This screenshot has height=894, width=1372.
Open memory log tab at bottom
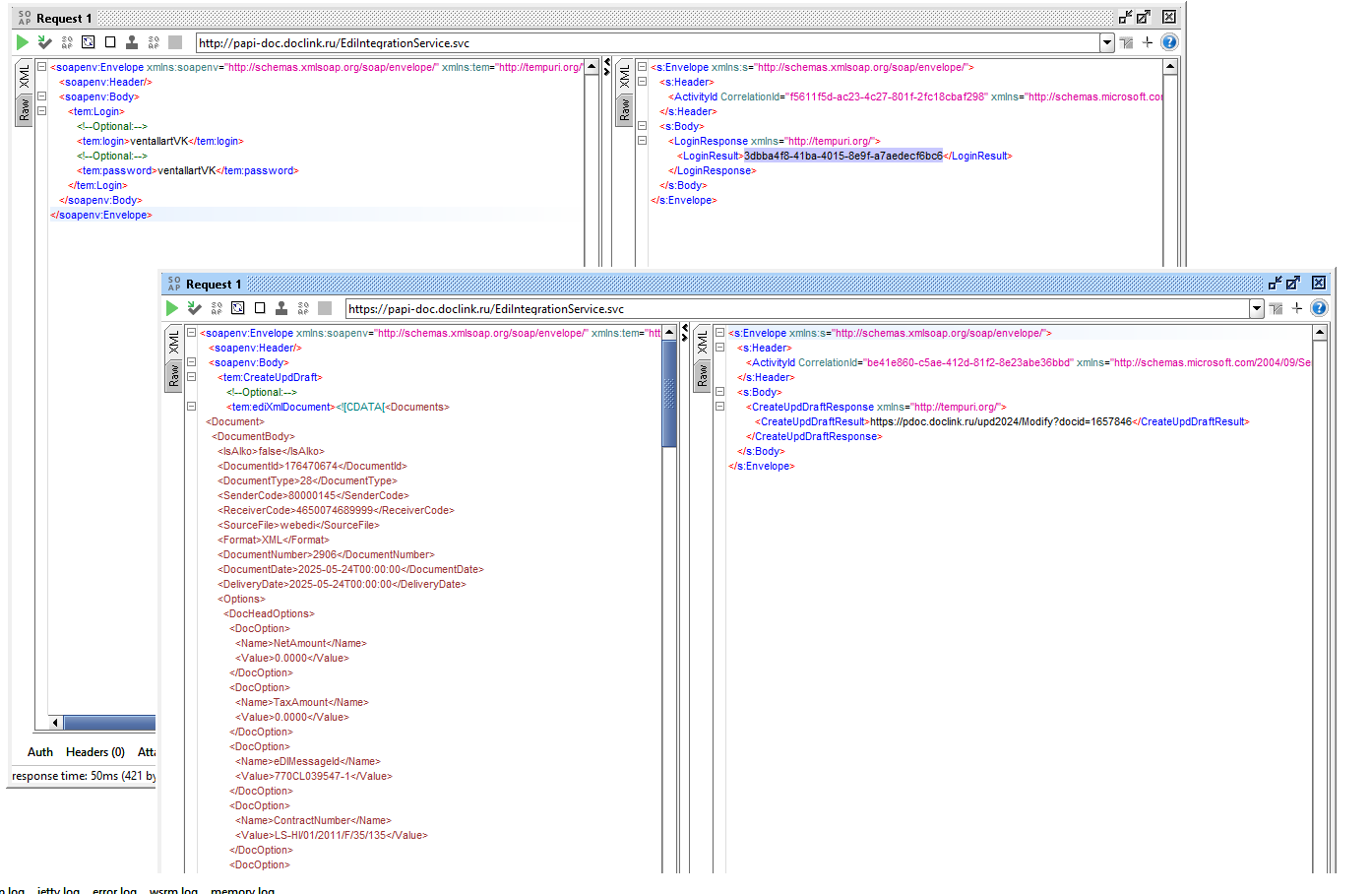242,890
